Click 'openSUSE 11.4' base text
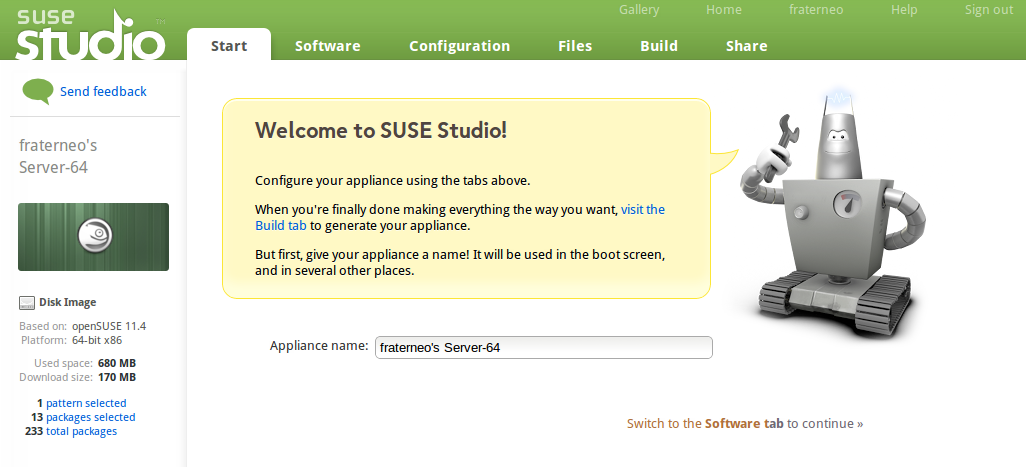Viewport: 1026px width, 467px height. click(x=109, y=326)
